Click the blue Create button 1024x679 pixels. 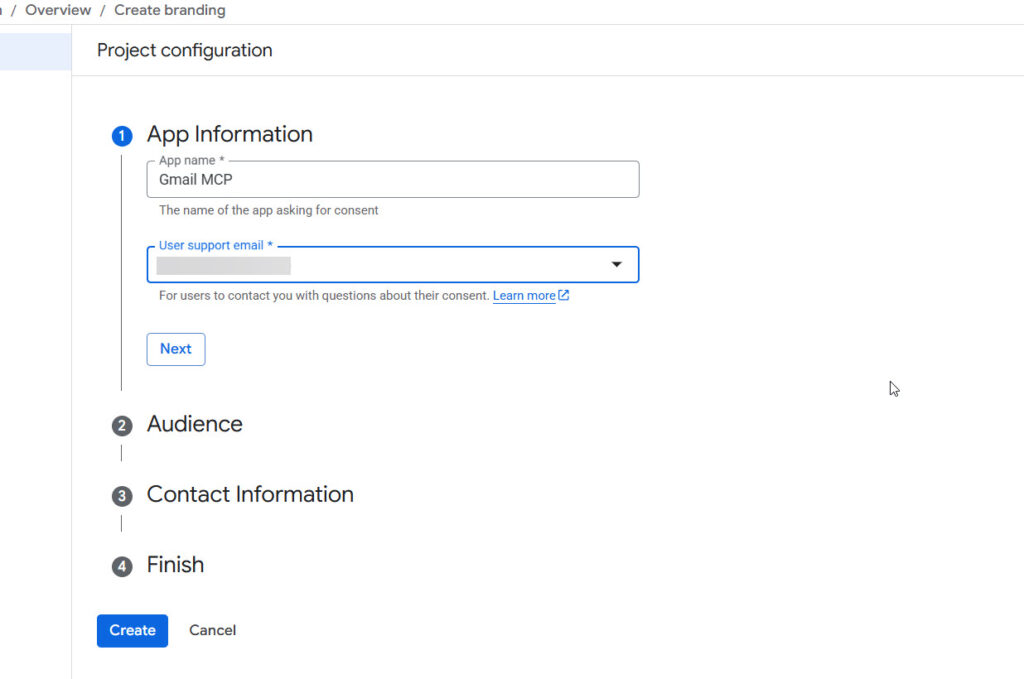point(132,630)
